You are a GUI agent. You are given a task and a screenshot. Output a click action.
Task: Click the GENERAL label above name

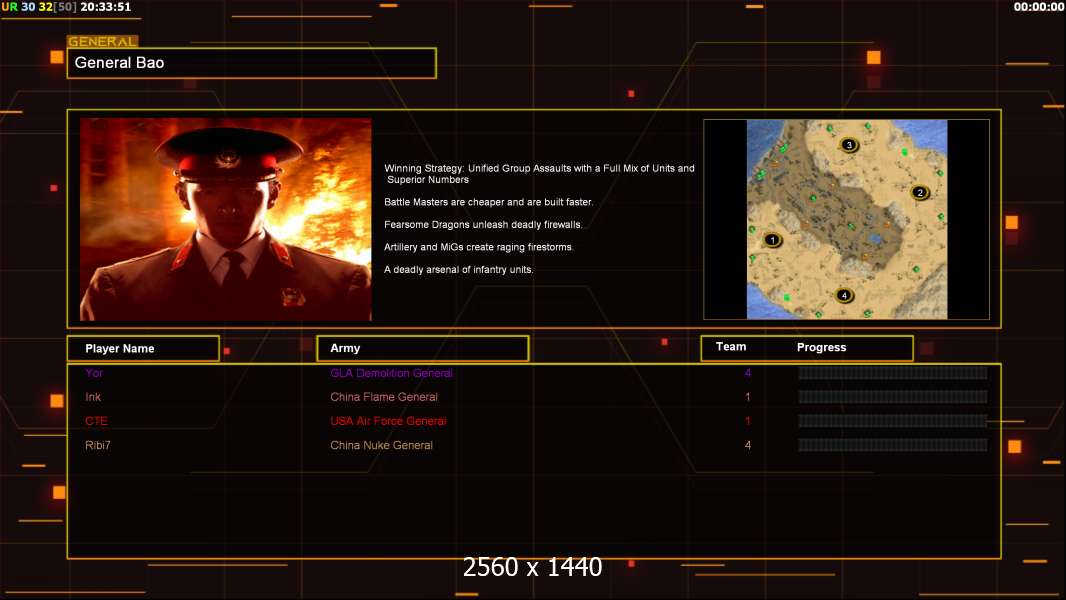[103, 41]
